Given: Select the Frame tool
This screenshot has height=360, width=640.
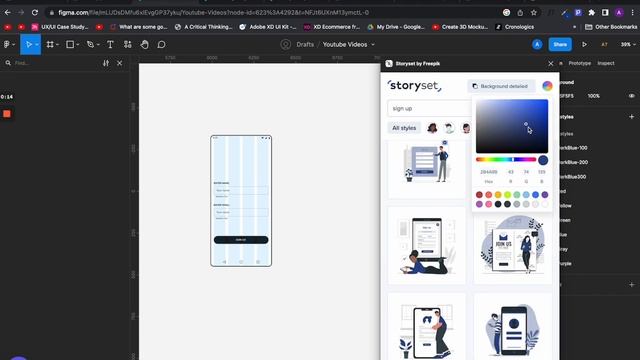Looking at the screenshot, I should 50,44.
